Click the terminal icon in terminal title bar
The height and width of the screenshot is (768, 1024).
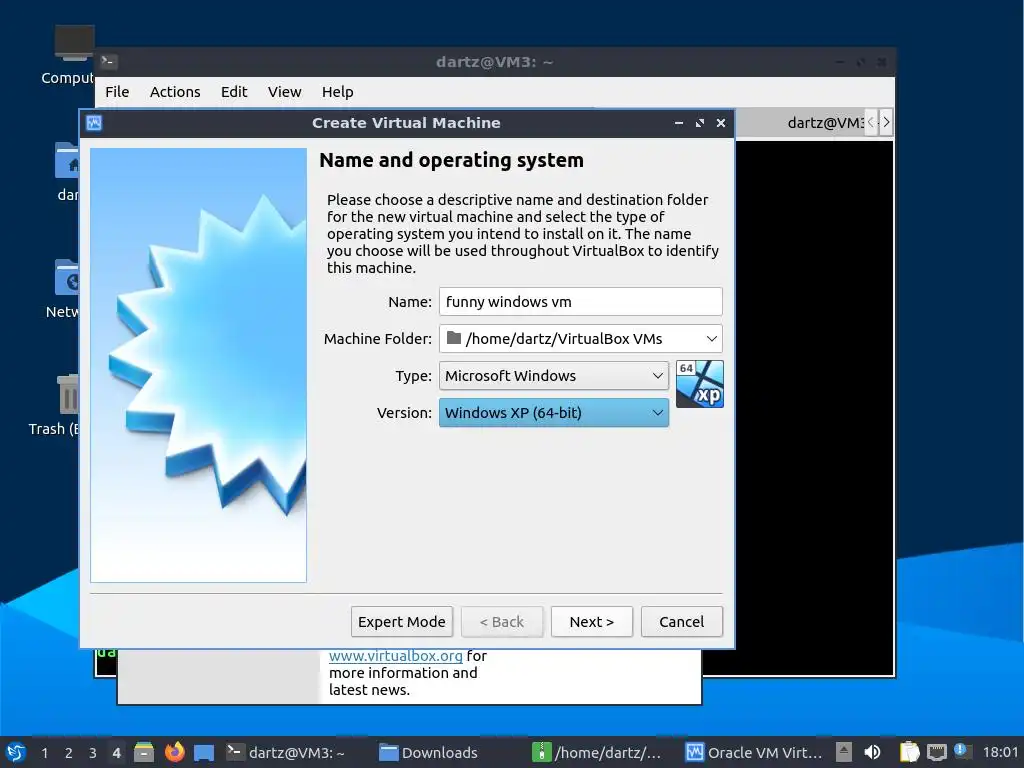pos(108,61)
